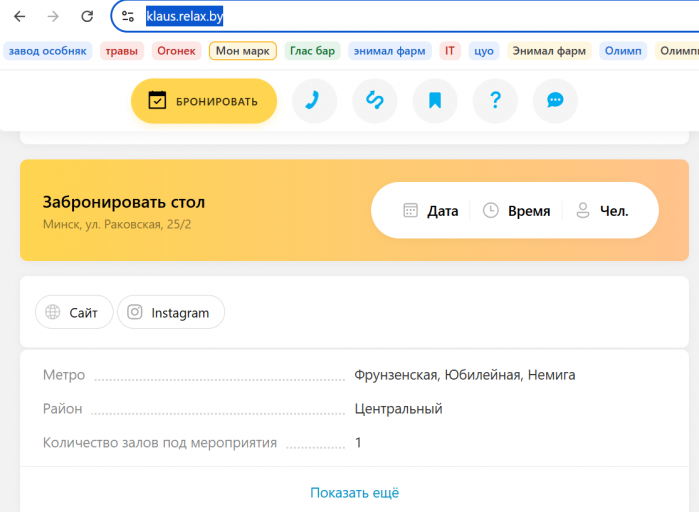Open the 'цуо' bookmark
Screen dimensions: 699x512
[484, 51]
